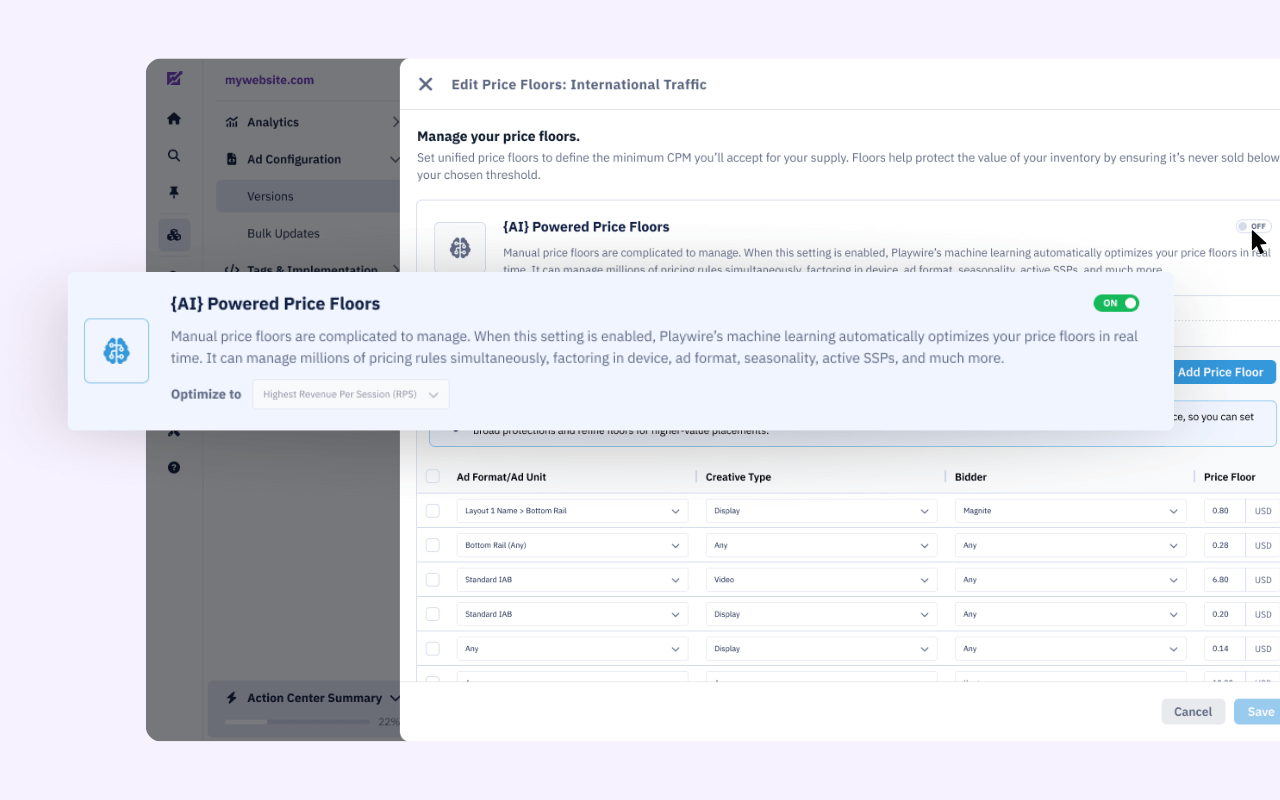Close the Edit Price Floors panel with X
The height and width of the screenshot is (800, 1280).
425,85
